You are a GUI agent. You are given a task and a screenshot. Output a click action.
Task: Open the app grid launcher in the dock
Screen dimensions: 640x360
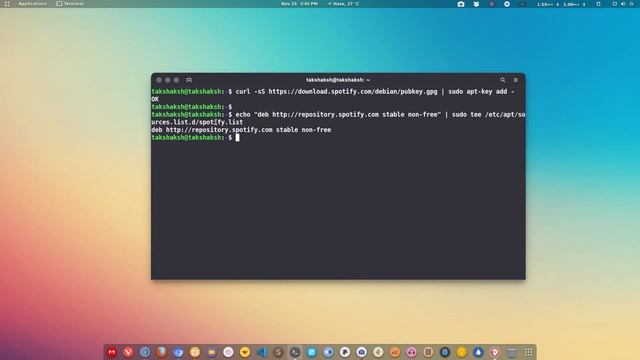pos(528,352)
